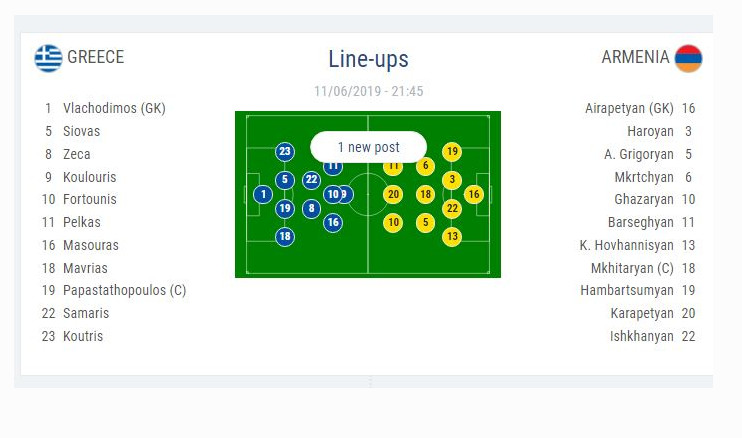The height and width of the screenshot is (438, 742).
Task: Select Armenia player marker 19 on pitch
Action: (x=452, y=151)
